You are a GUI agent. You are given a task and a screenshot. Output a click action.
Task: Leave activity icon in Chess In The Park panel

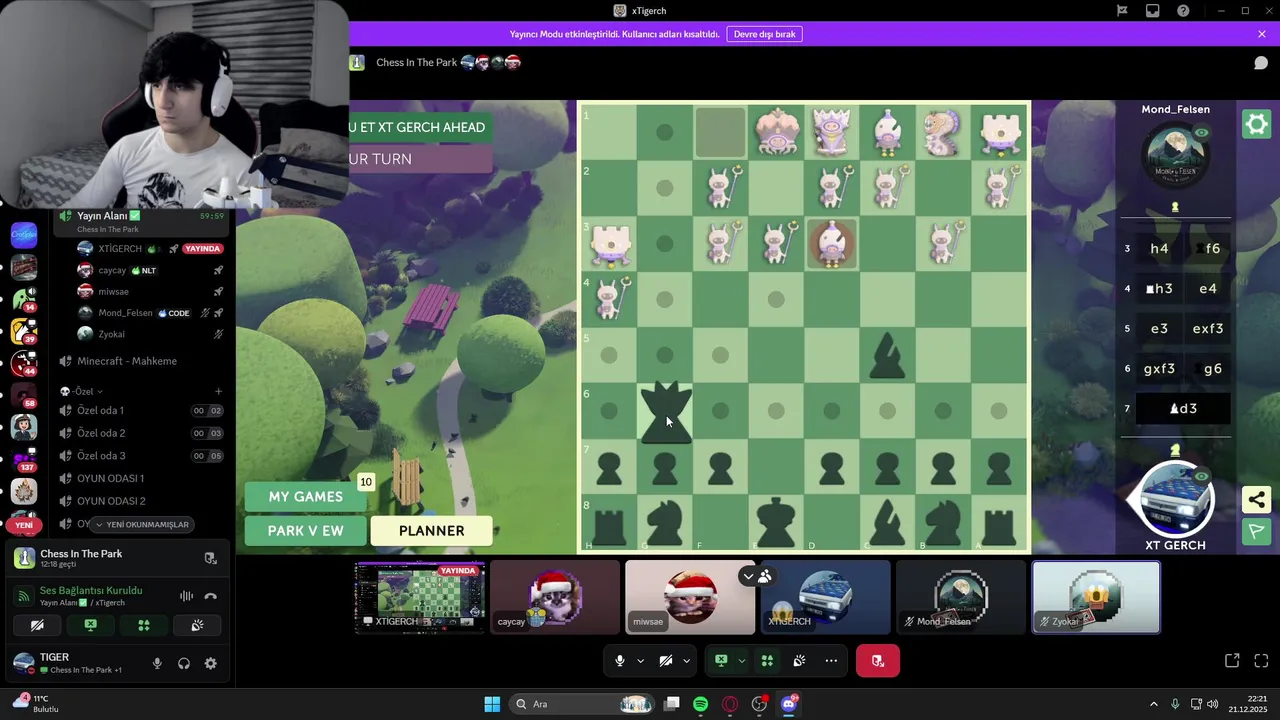(x=210, y=559)
